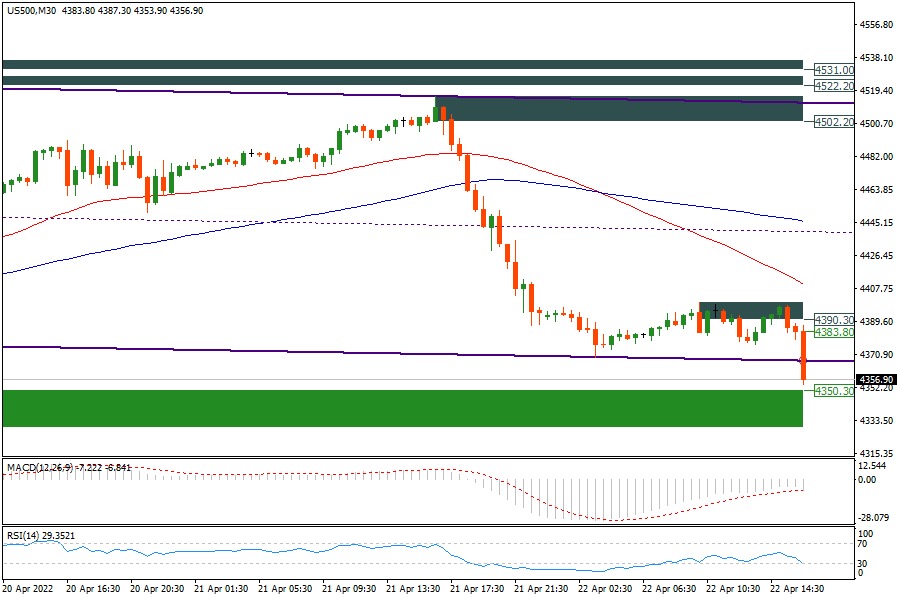The image size is (900, 600).
Task: Click the US500,M30 chart title label
Action: [30, 10]
